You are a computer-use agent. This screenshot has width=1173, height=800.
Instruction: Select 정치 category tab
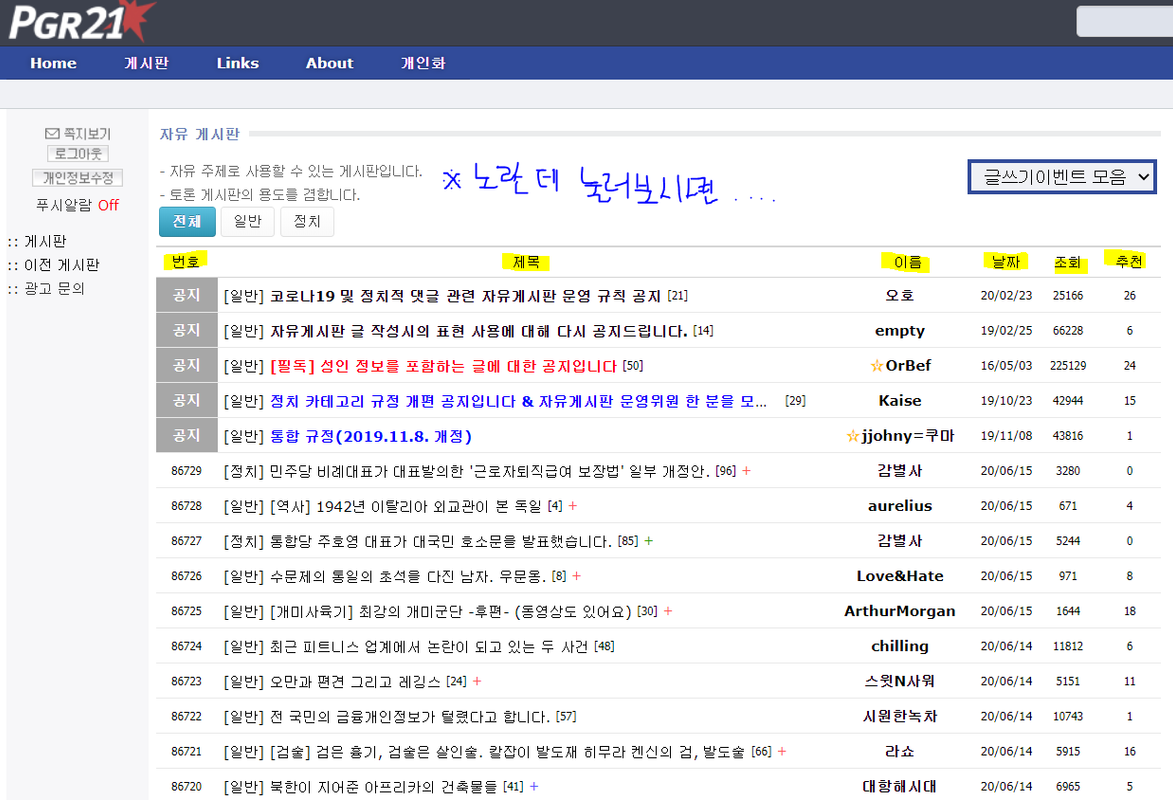pyautogui.click(x=307, y=222)
